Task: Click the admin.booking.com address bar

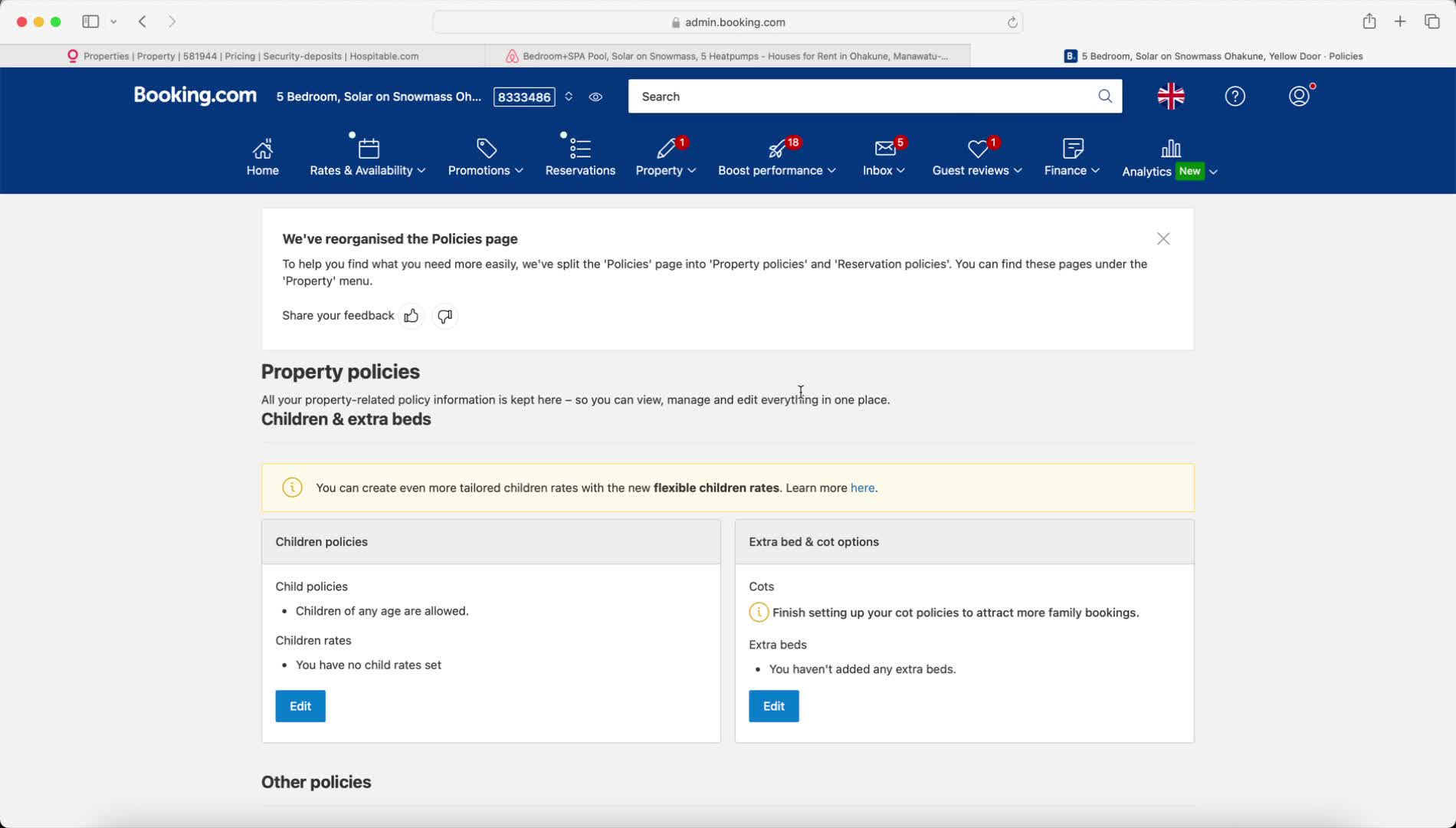Action: click(728, 22)
